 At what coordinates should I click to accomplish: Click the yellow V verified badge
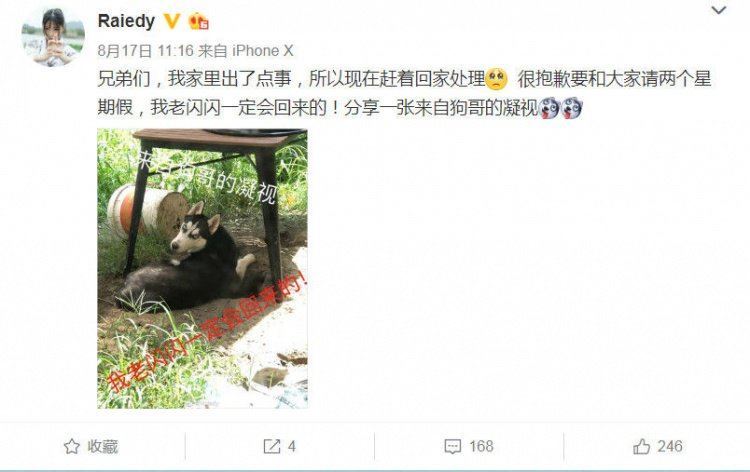[172, 21]
